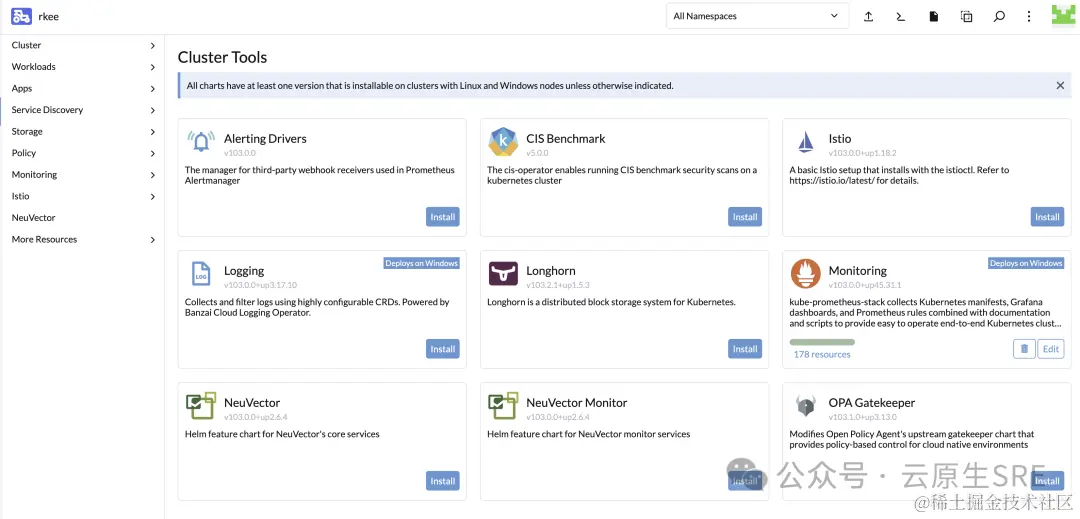Viewport: 1080px width, 519px height.
Task: Click the copy kubeconfig to clipboard icon
Action: tap(966, 17)
